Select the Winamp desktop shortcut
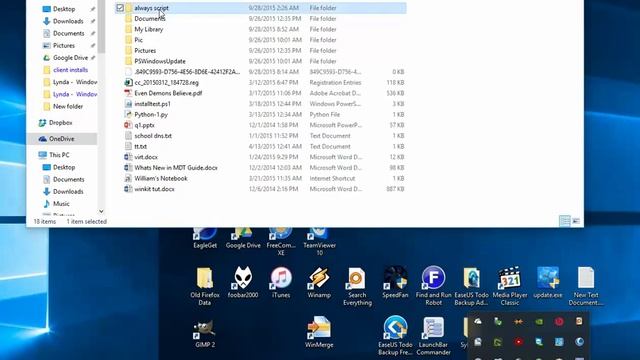This screenshot has height=360, width=640. (x=319, y=282)
